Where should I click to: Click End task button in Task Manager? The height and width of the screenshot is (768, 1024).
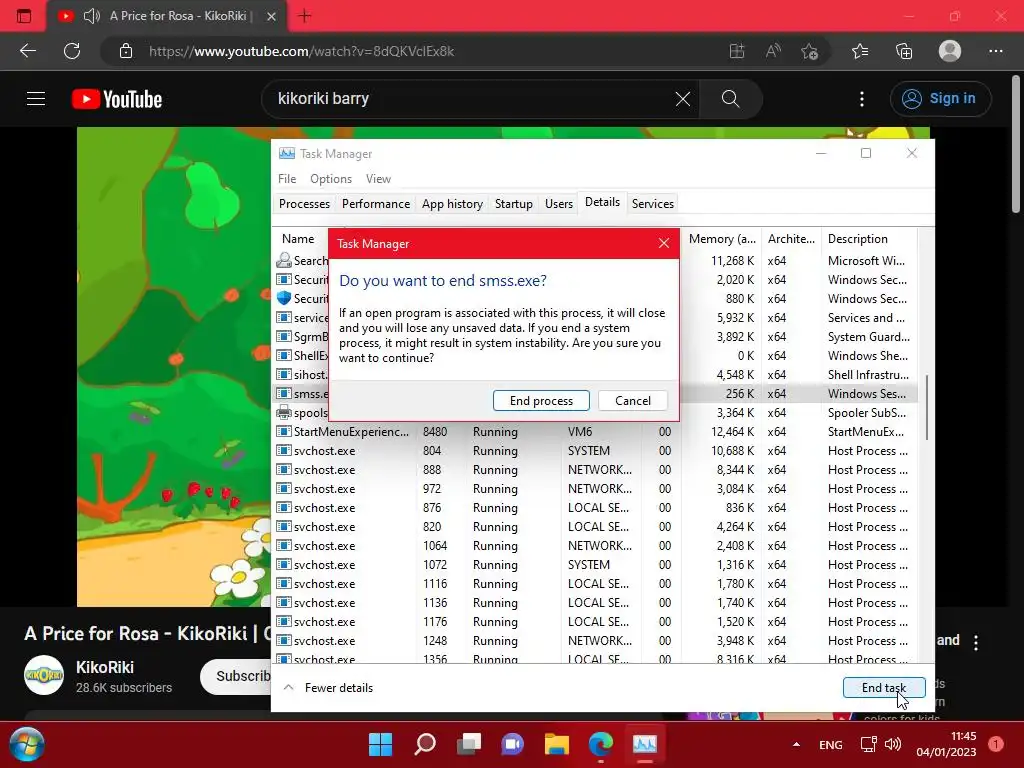884,687
